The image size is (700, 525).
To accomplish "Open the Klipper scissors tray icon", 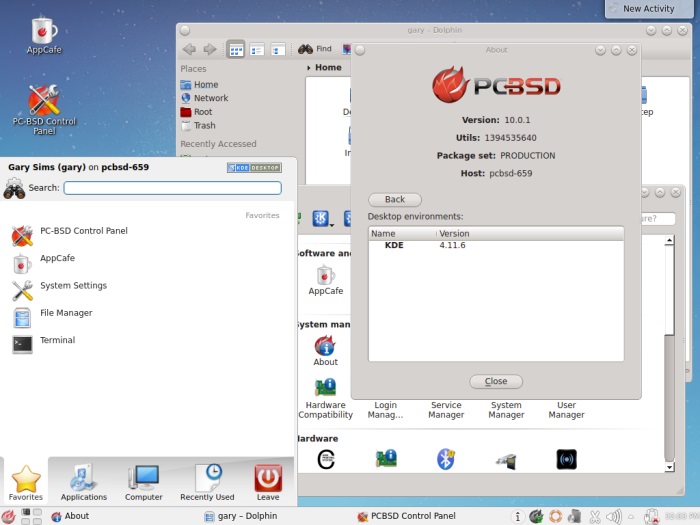I will 595,517.
